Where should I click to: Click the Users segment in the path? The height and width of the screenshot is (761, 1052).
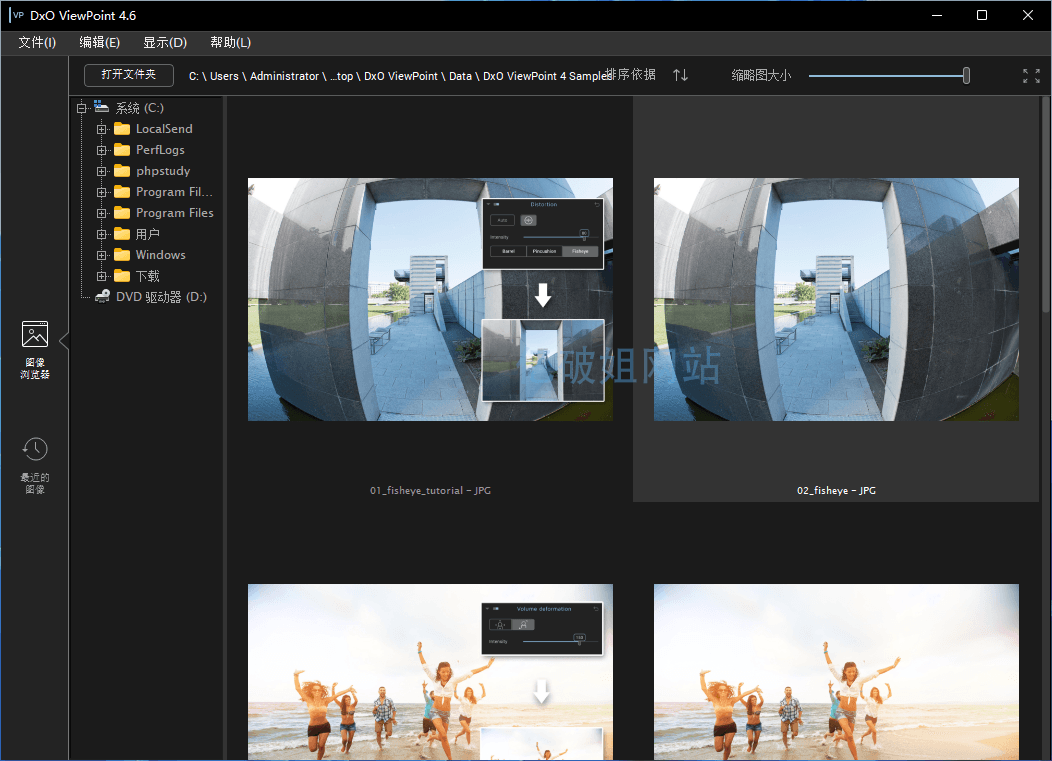(x=224, y=76)
